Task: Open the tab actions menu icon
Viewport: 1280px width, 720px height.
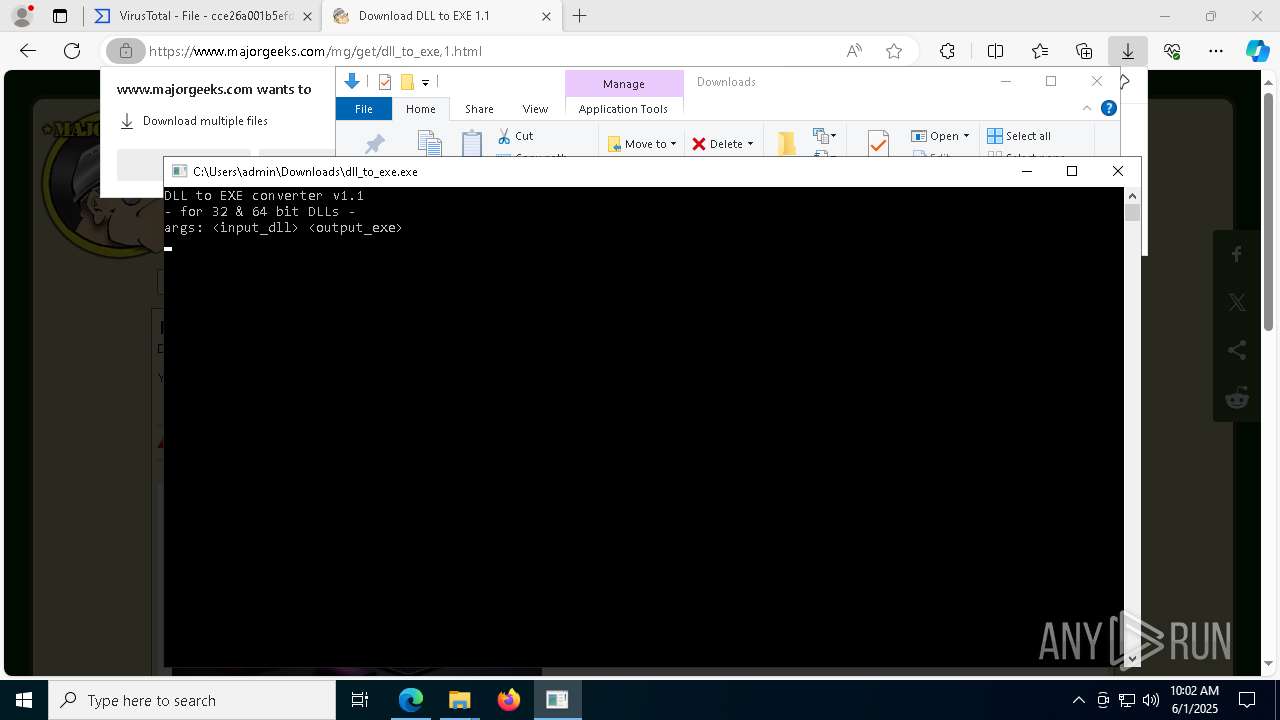Action: [x=60, y=16]
